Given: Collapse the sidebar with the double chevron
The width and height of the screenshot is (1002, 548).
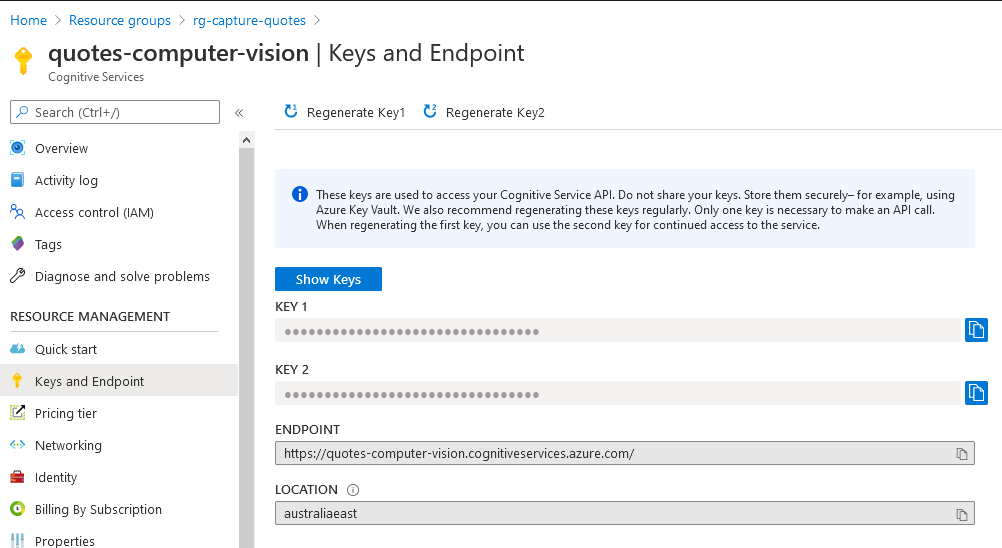Looking at the screenshot, I should [x=239, y=113].
